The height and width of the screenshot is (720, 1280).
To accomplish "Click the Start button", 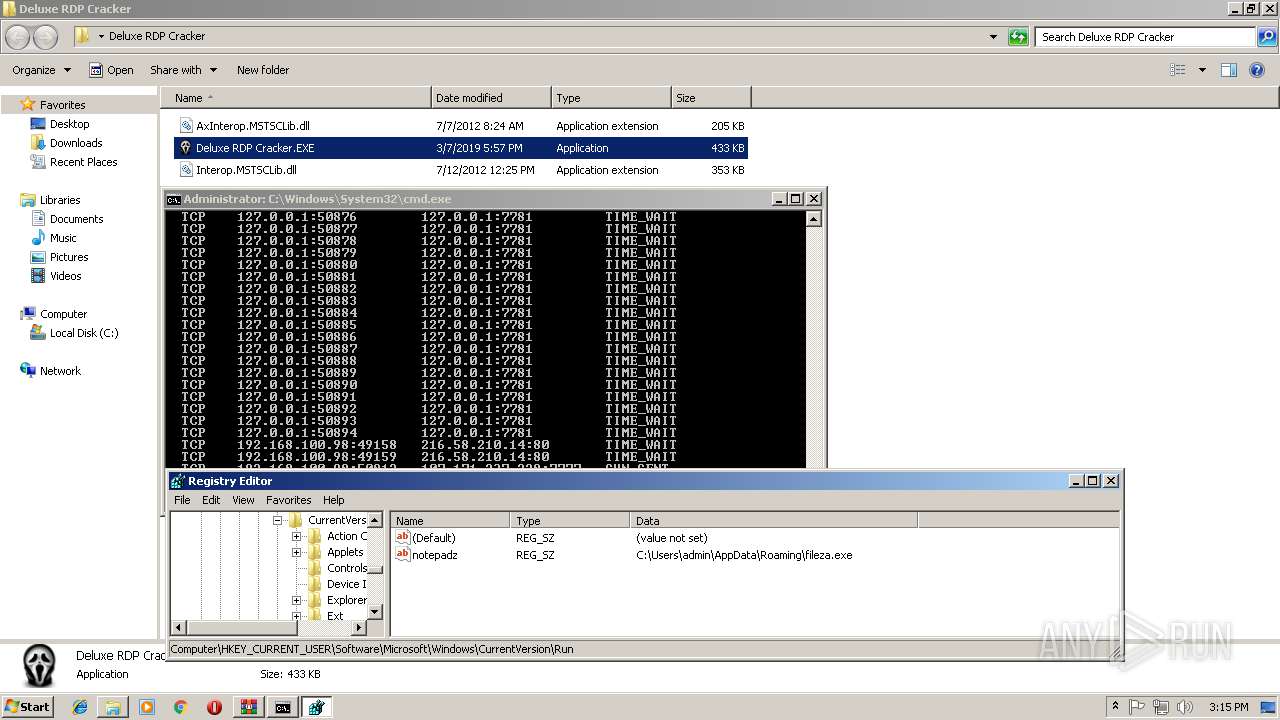I will click(x=27, y=707).
